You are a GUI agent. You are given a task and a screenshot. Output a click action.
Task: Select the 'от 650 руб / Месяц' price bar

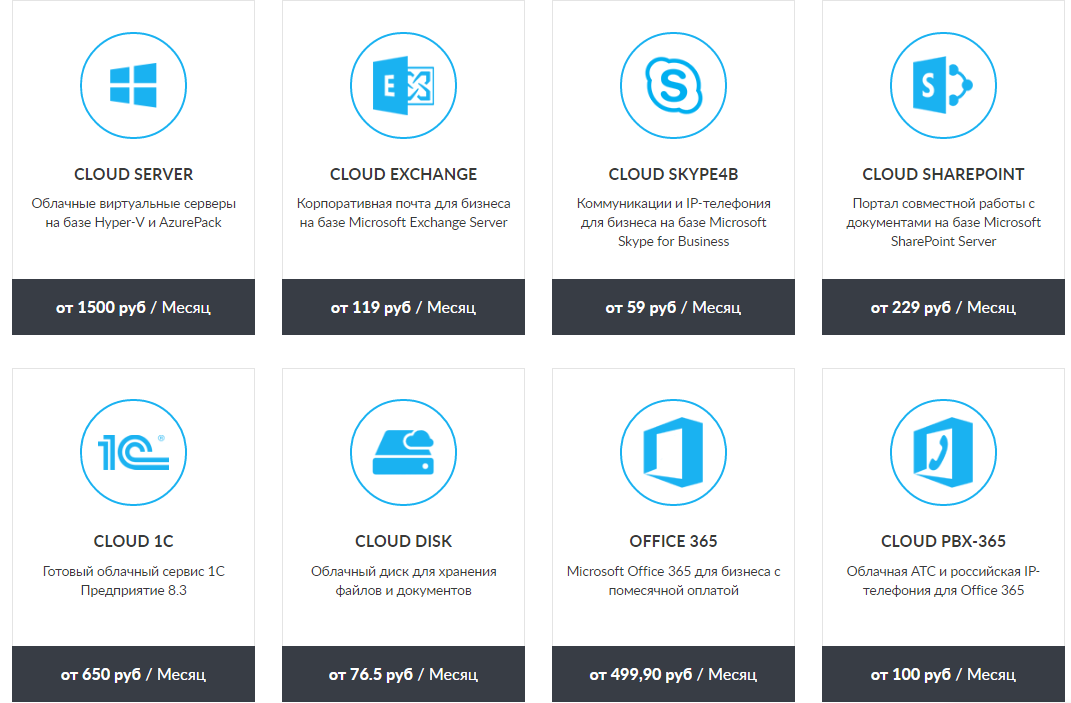133,674
